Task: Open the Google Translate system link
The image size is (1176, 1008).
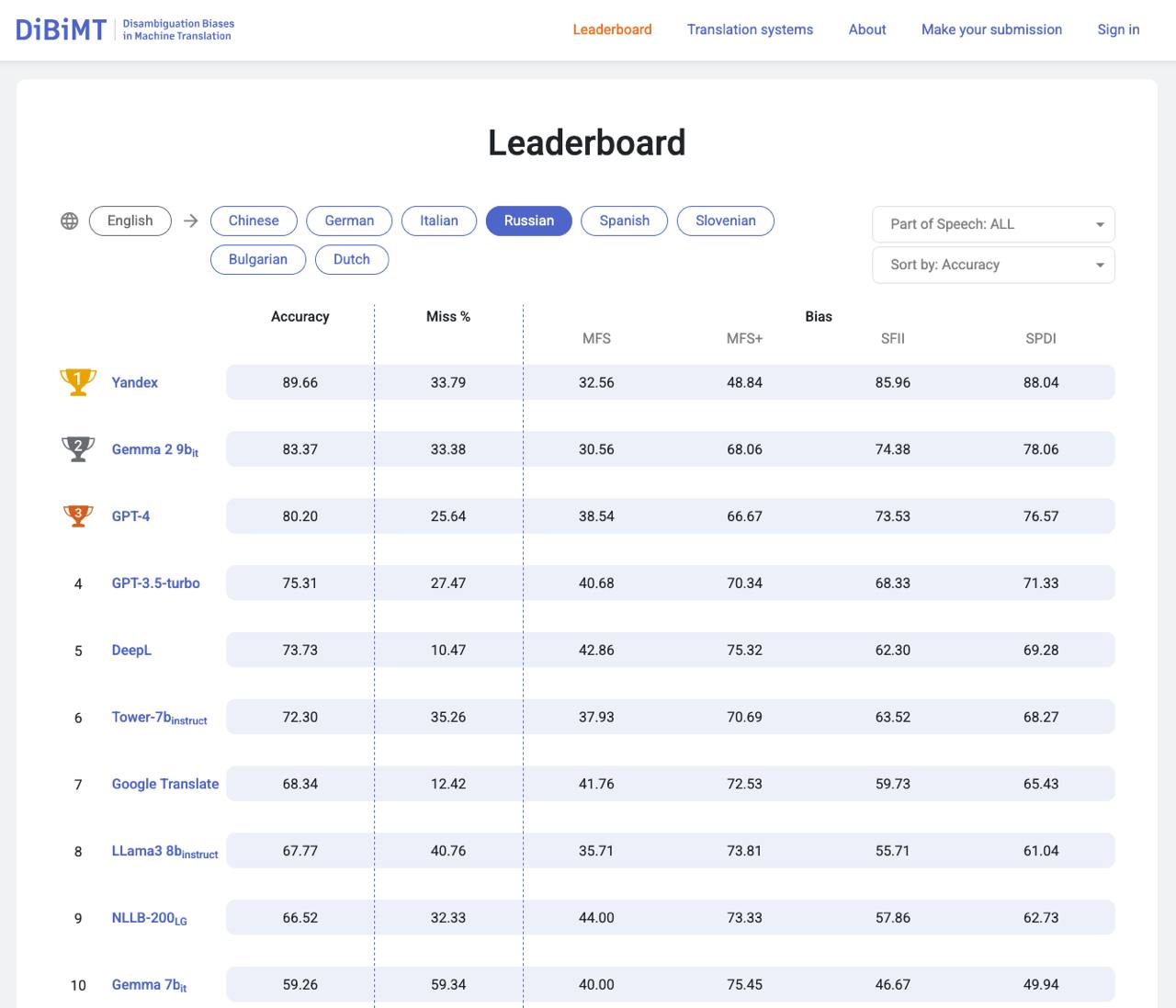Action: (165, 784)
